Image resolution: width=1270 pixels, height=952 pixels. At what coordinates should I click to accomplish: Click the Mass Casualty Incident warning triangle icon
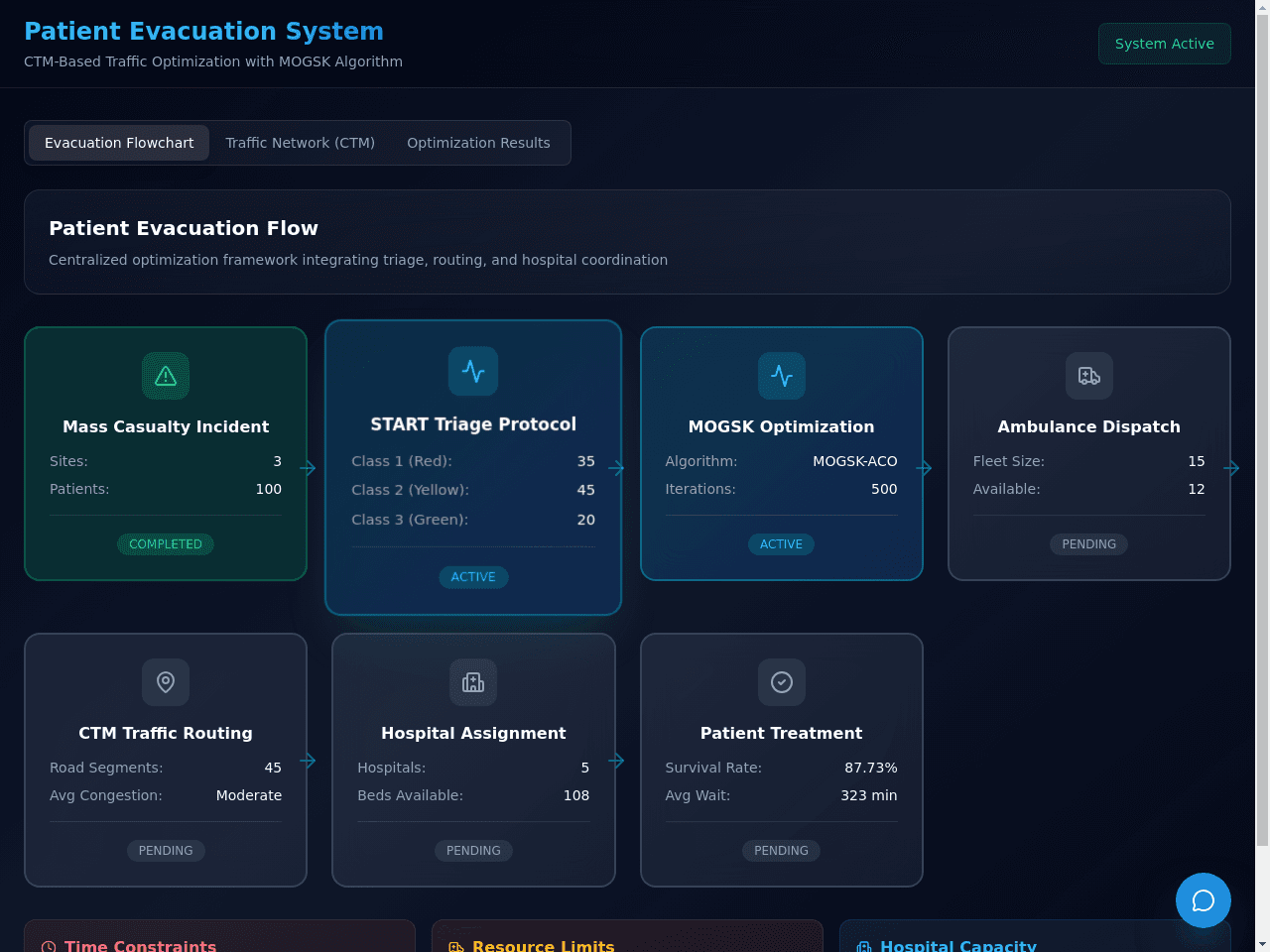pyautogui.click(x=166, y=376)
